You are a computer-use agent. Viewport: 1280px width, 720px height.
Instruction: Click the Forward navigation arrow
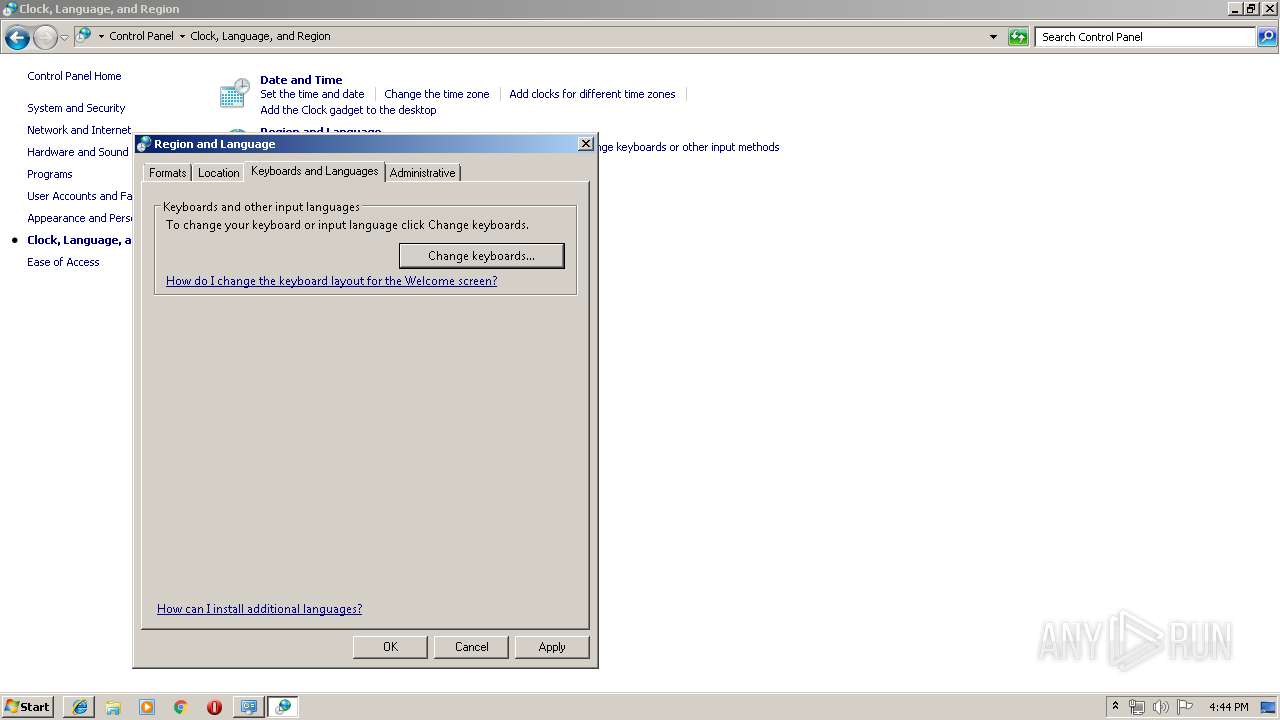[45, 38]
